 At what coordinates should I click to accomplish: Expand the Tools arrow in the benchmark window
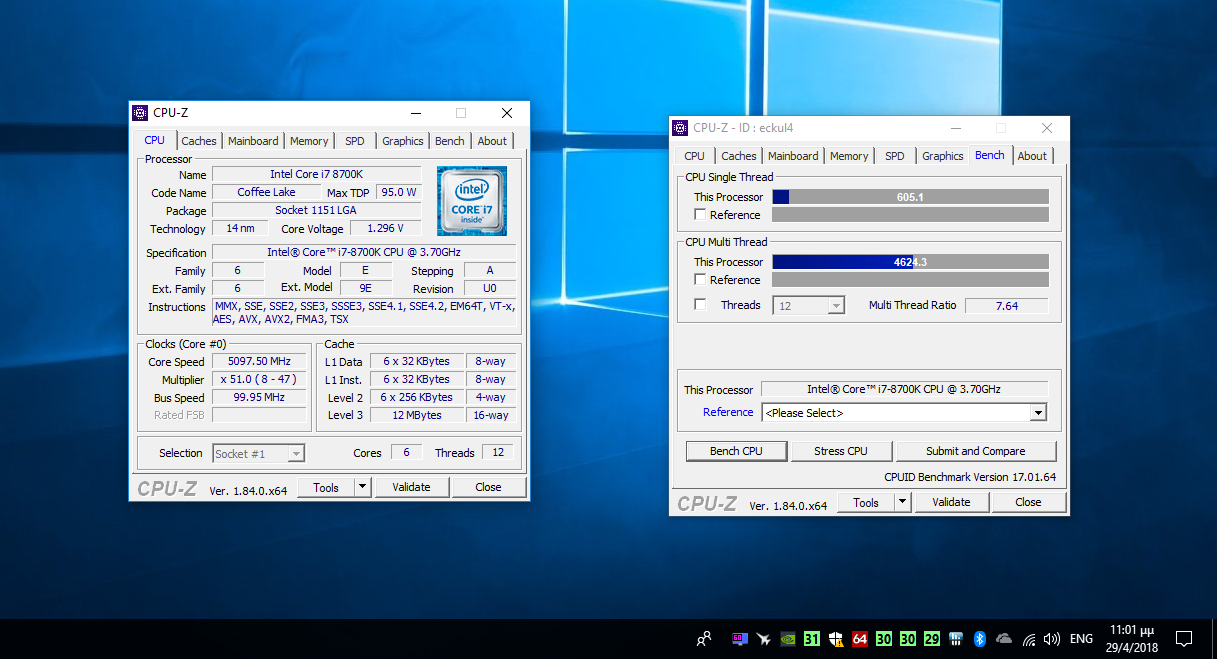pyautogui.click(x=902, y=502)
